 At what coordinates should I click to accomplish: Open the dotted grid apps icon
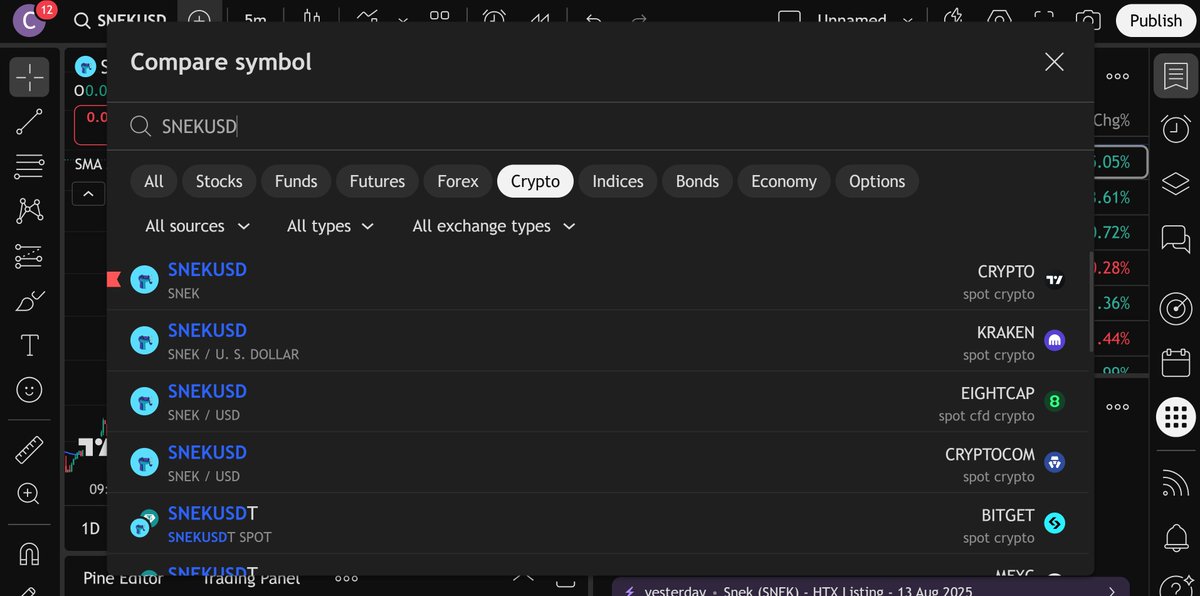click(x=1176, y=416)
